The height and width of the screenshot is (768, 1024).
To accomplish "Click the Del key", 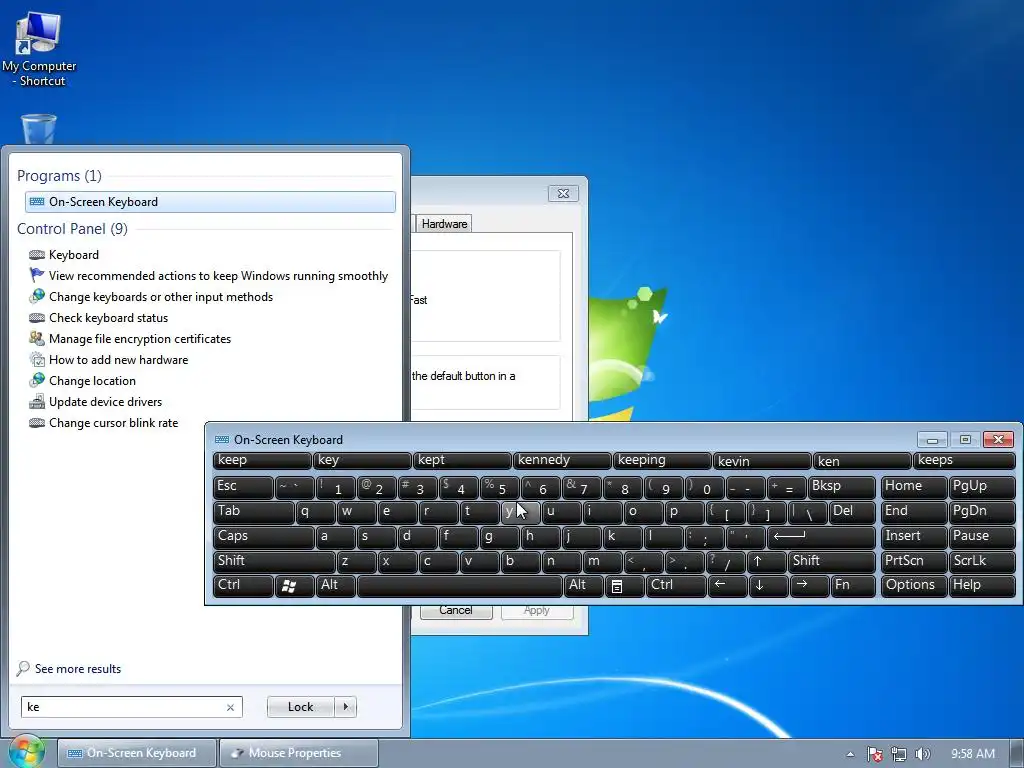I will click(852, 512).
